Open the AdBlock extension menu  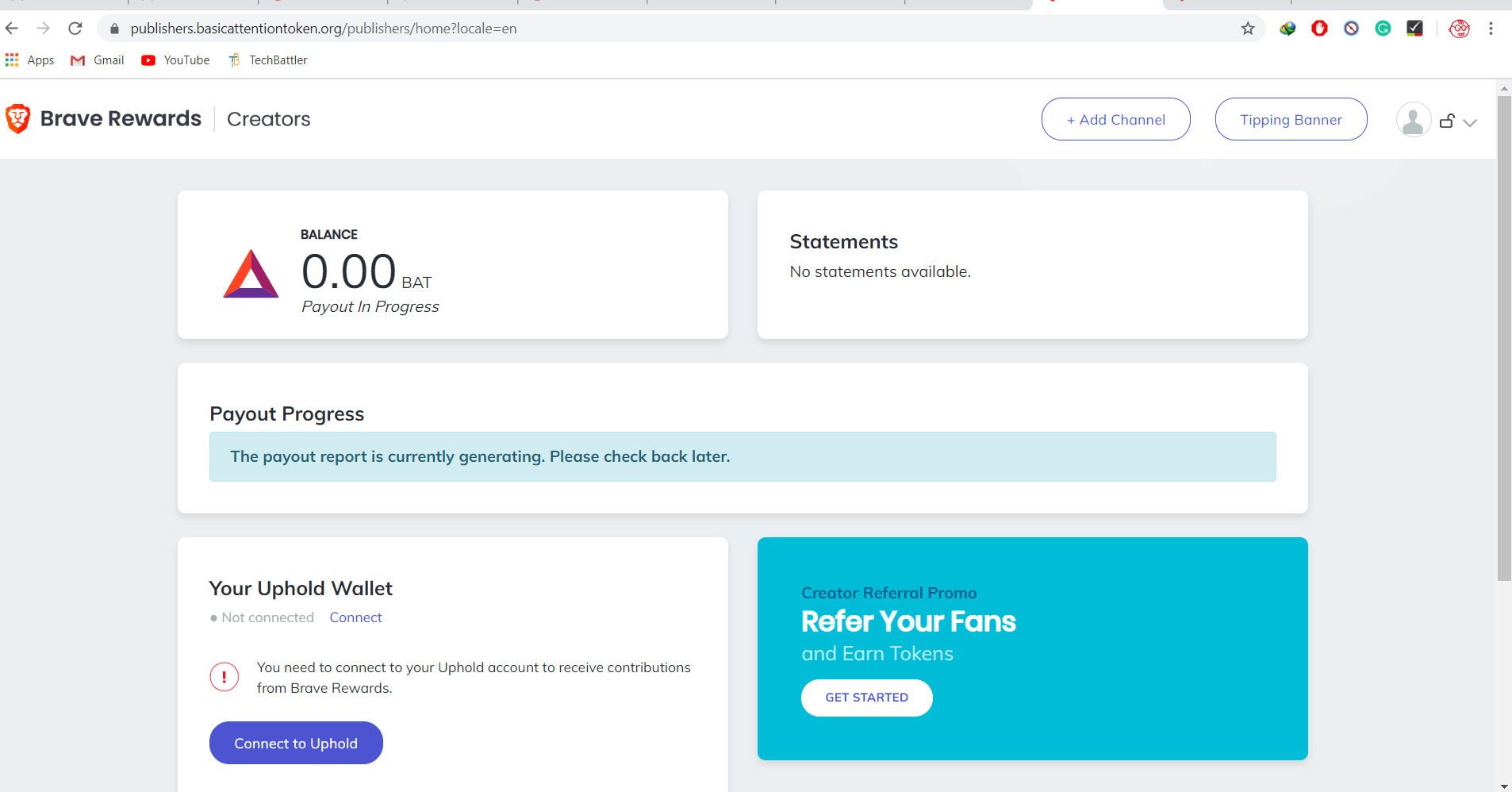pyautogui.click(x=1318, y=29)
